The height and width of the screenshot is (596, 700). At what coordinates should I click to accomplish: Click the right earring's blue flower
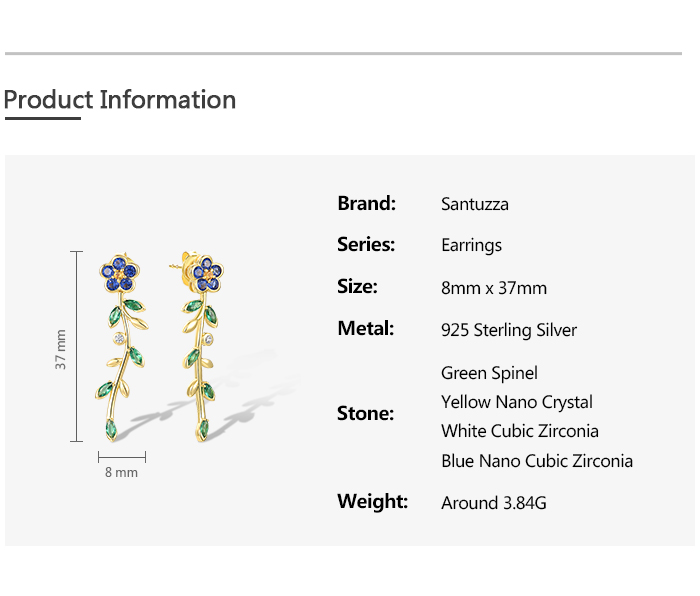(208, 272)
